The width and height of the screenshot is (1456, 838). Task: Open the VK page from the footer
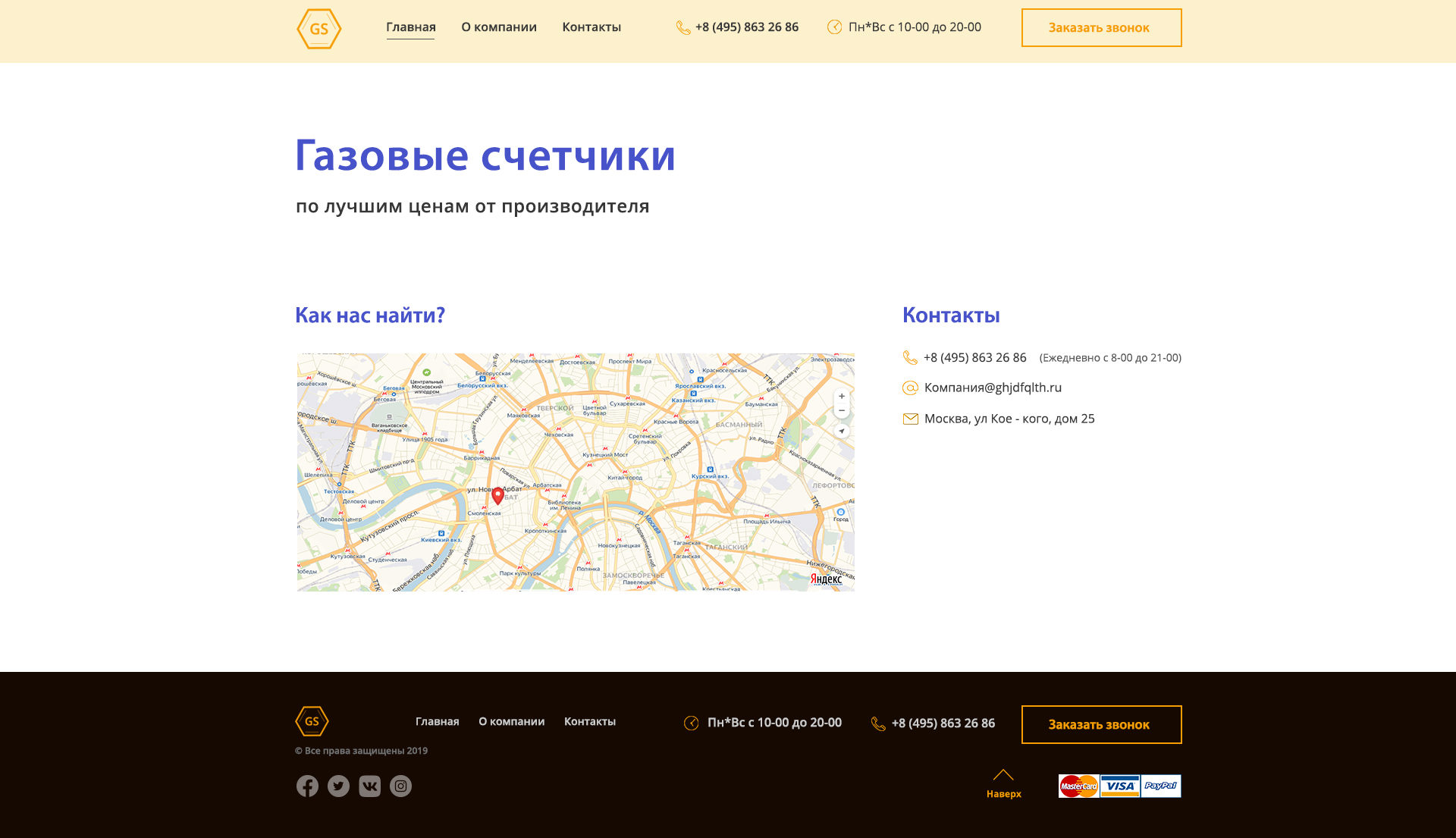coord(369,786)
